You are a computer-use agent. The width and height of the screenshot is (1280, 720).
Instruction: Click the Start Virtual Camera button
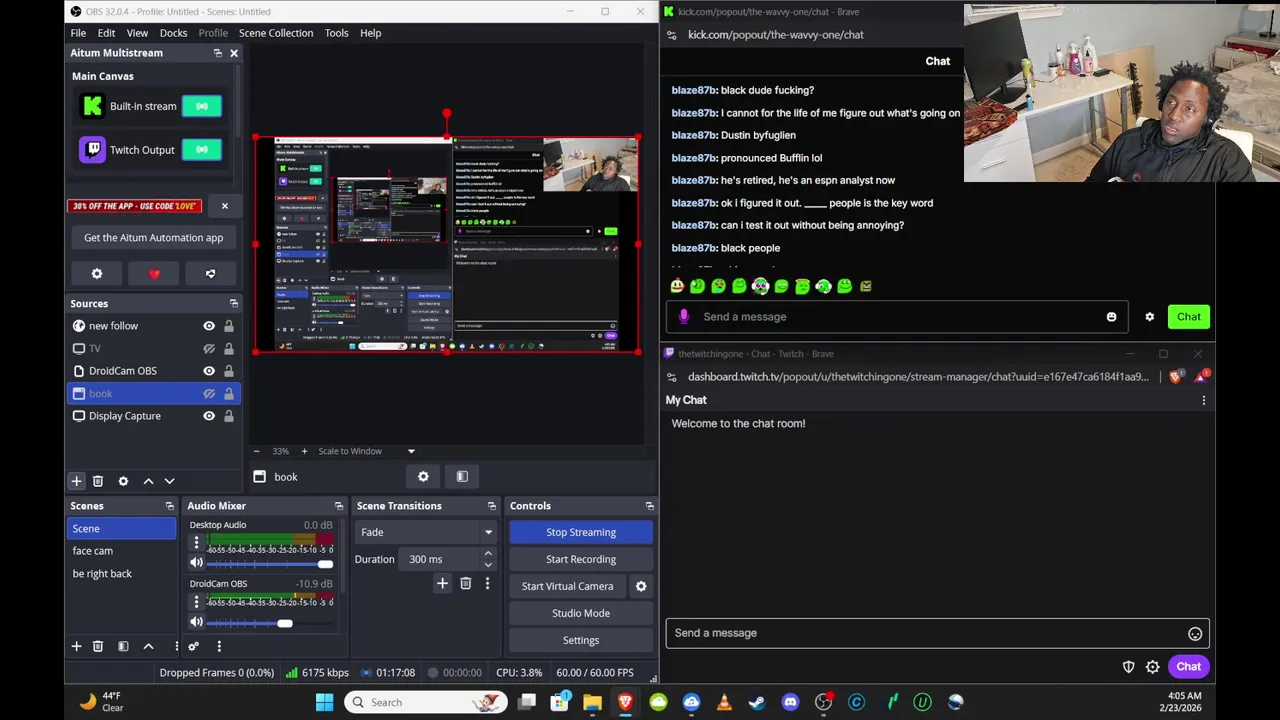tap(567, 586)
